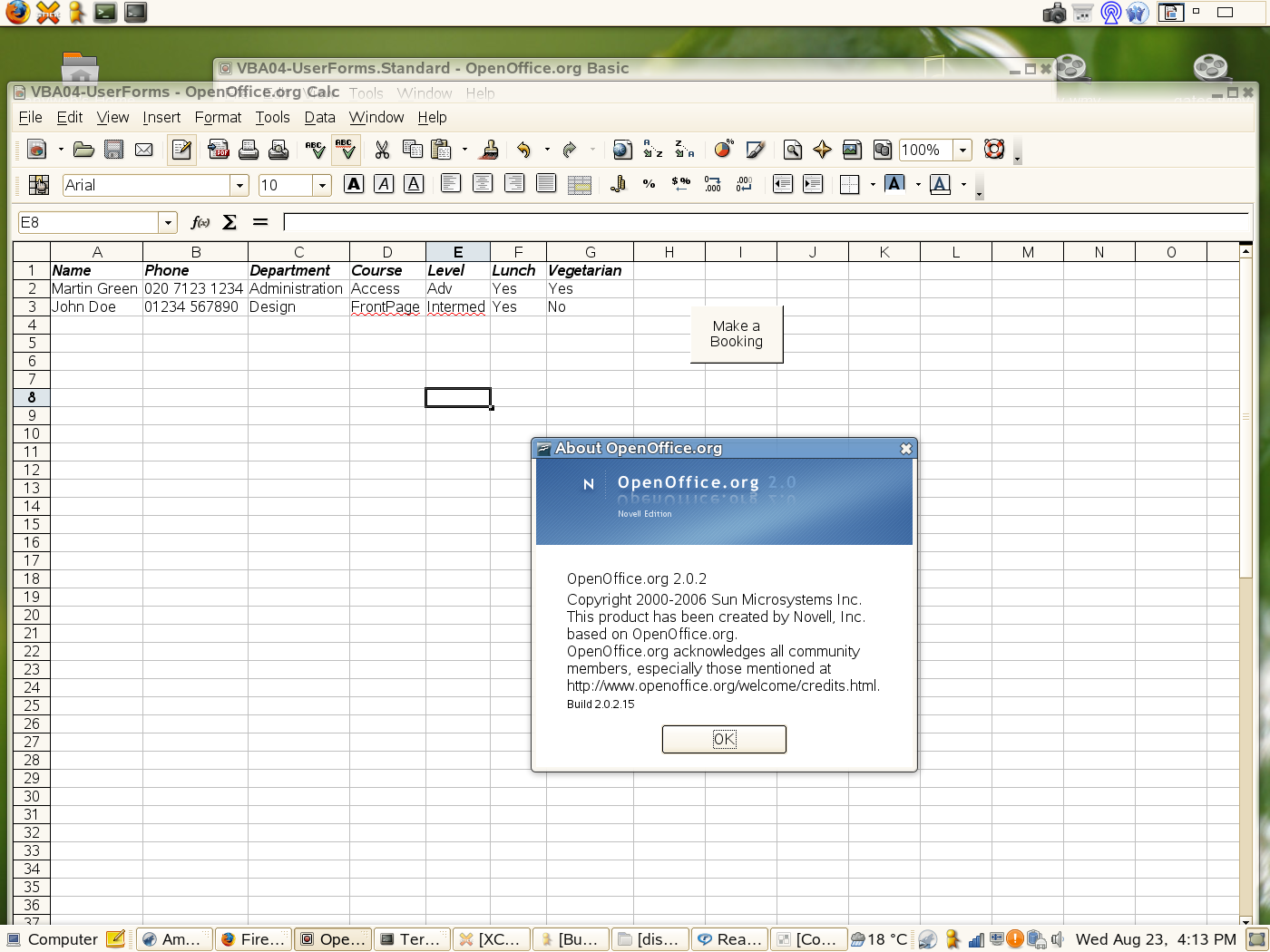This screenshot has height=952, width=1270.
Task: Open the Zoom percentage dropdown
Action: click(963, 150)
